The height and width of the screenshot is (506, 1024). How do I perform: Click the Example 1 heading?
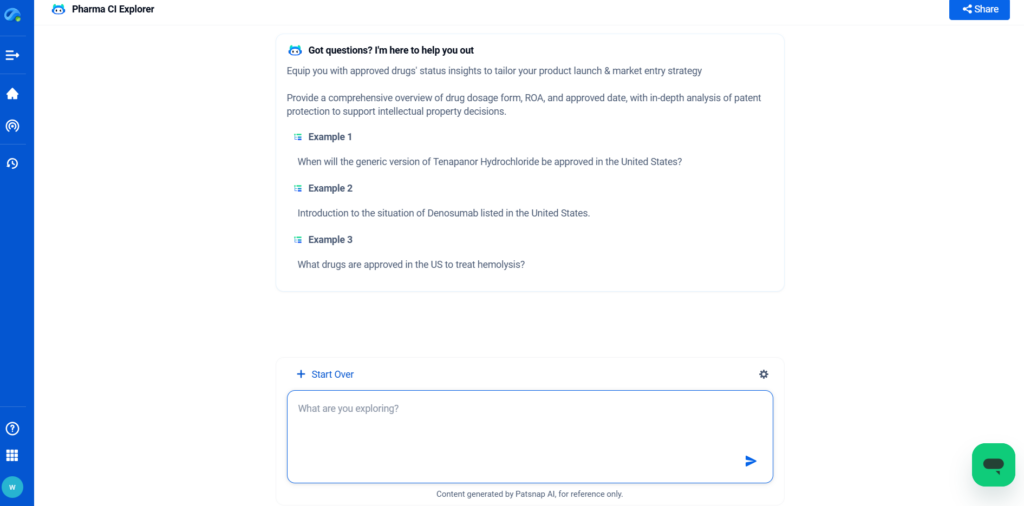click(329, 137)
